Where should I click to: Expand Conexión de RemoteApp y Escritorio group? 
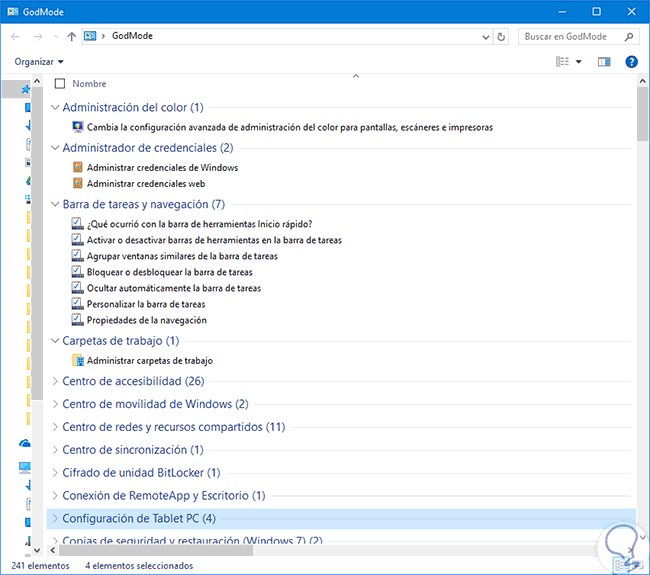click(55, 495)
